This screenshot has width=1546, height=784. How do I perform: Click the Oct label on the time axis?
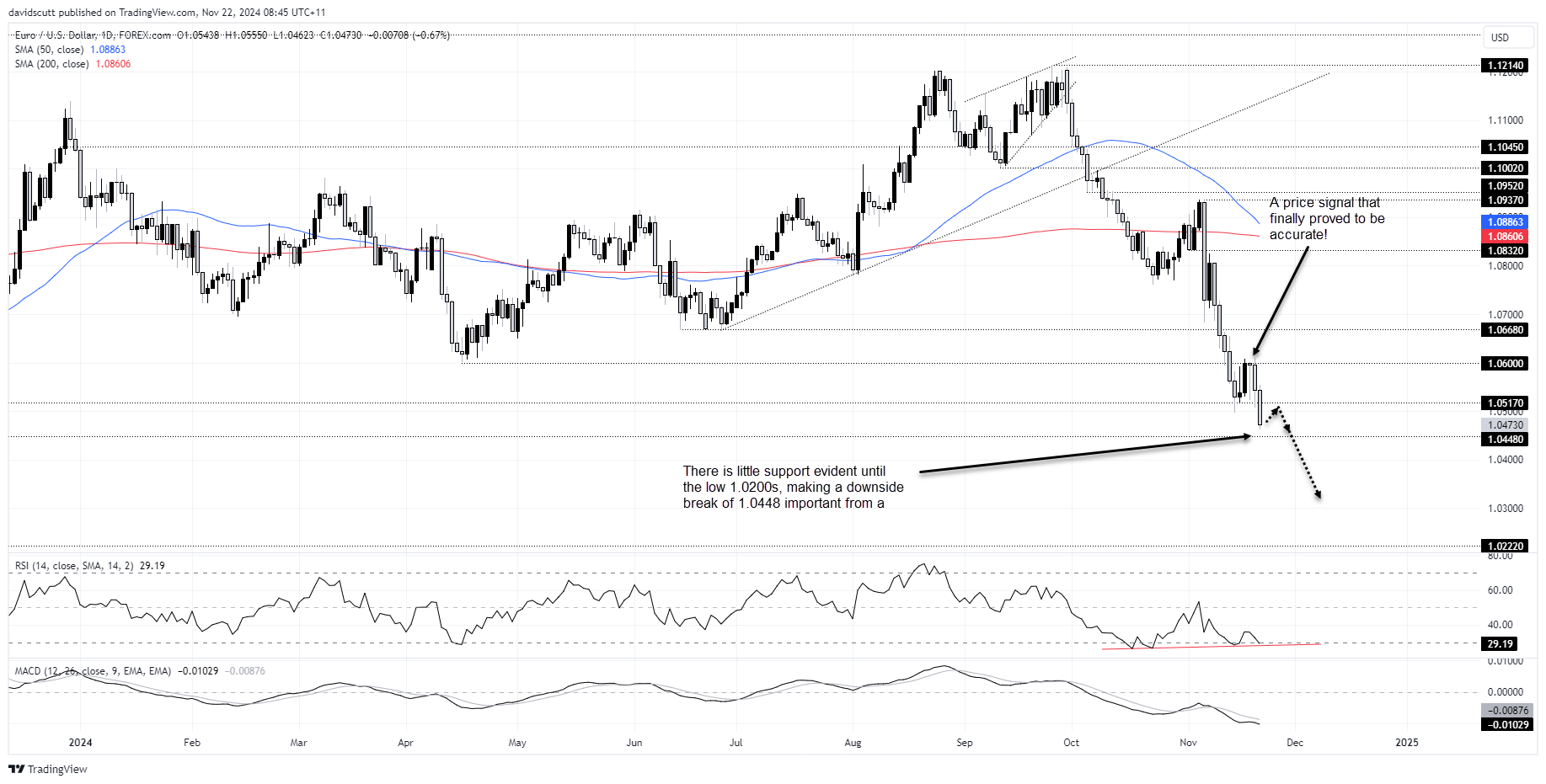(1071, 743)
